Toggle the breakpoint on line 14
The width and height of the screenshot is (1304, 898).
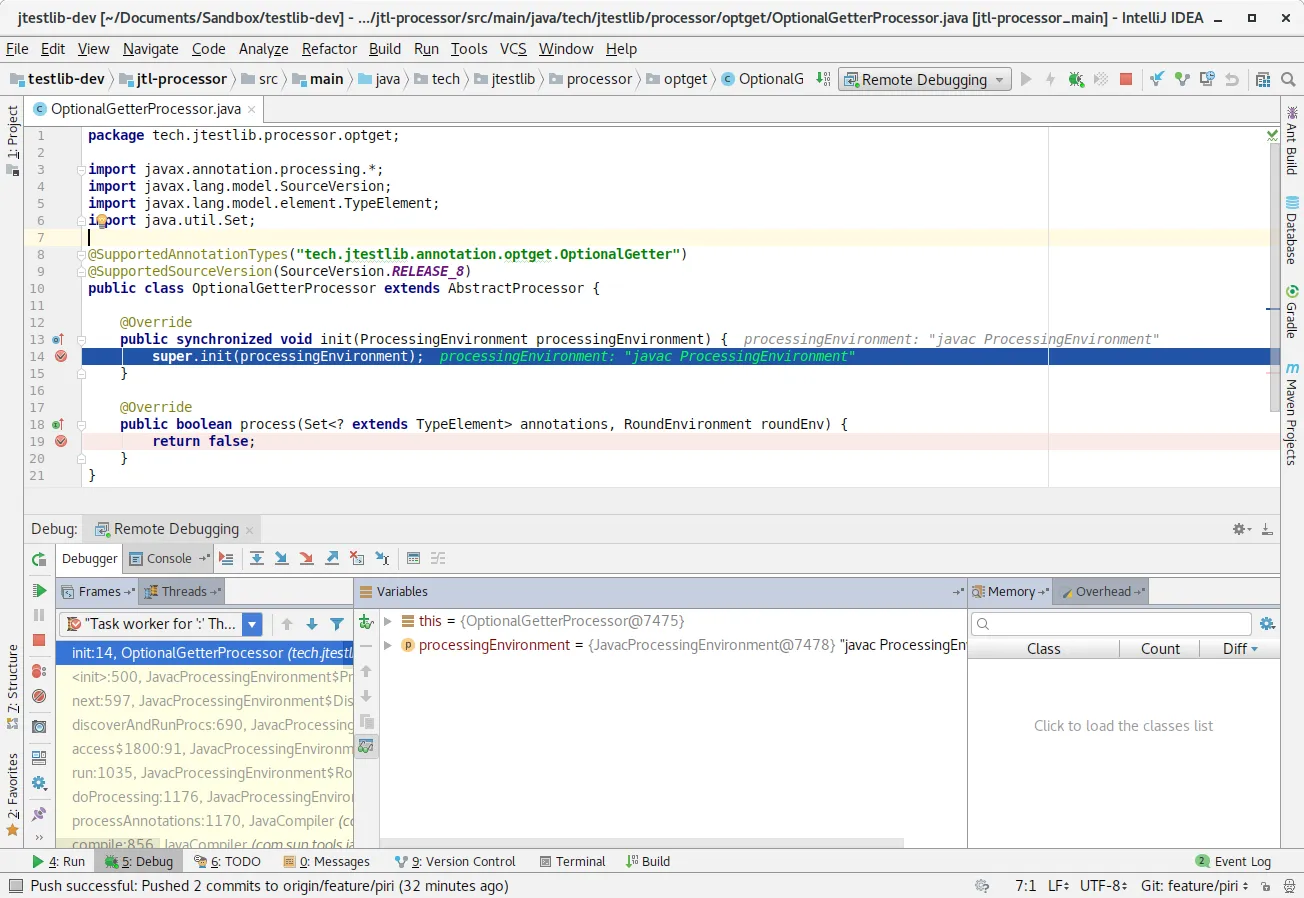coord(61,357)
